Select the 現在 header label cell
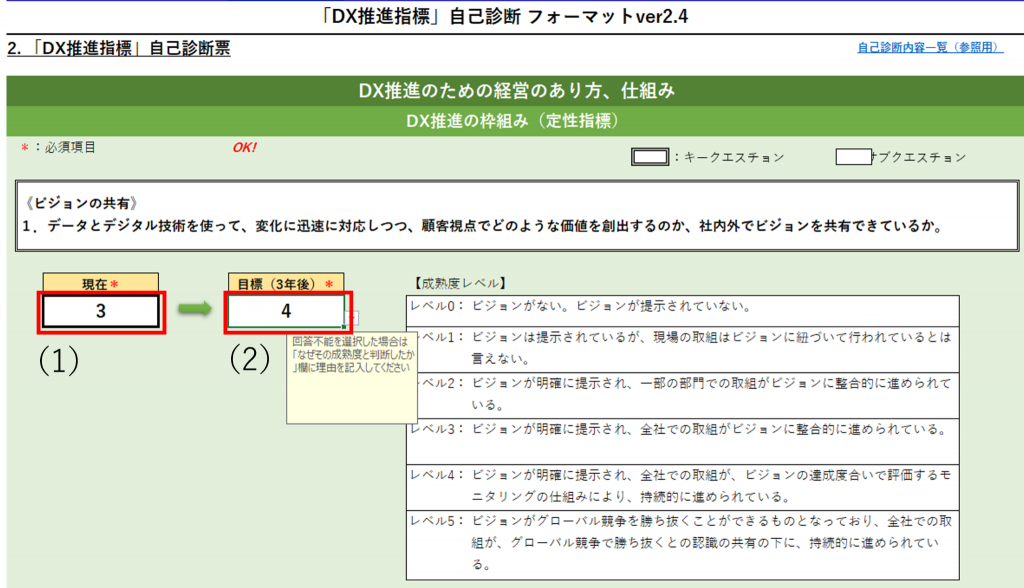This screenshot has height=588, width=1024. coord(101,284)
